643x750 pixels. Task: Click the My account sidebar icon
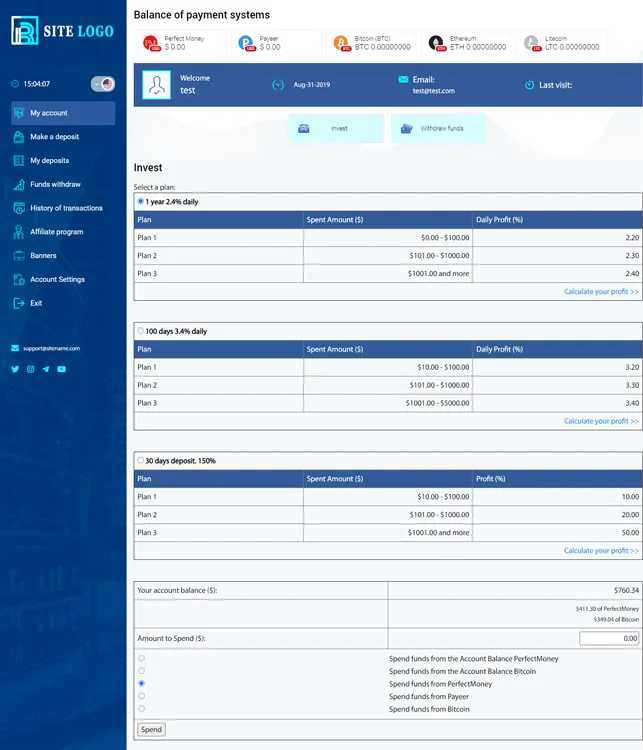click(x=19, y=113)
